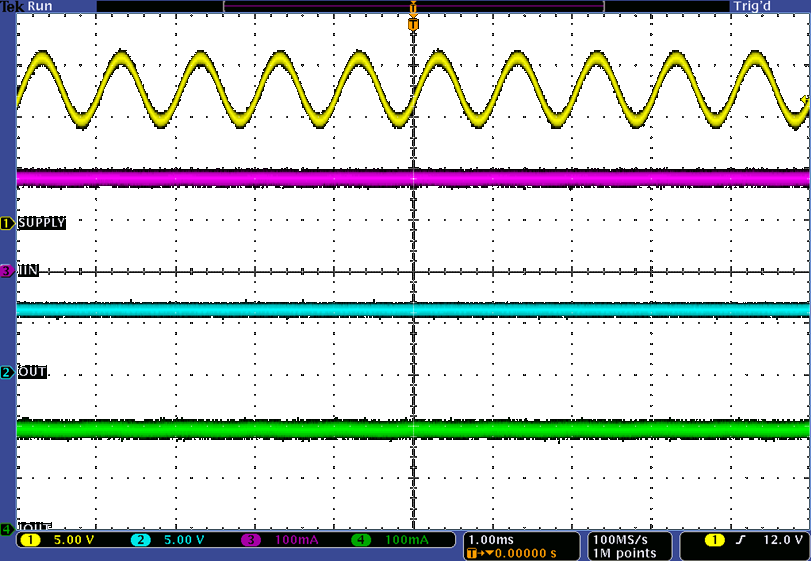
Task: Click the channel 2 OUT ground marker
Action: pos(7,372)
